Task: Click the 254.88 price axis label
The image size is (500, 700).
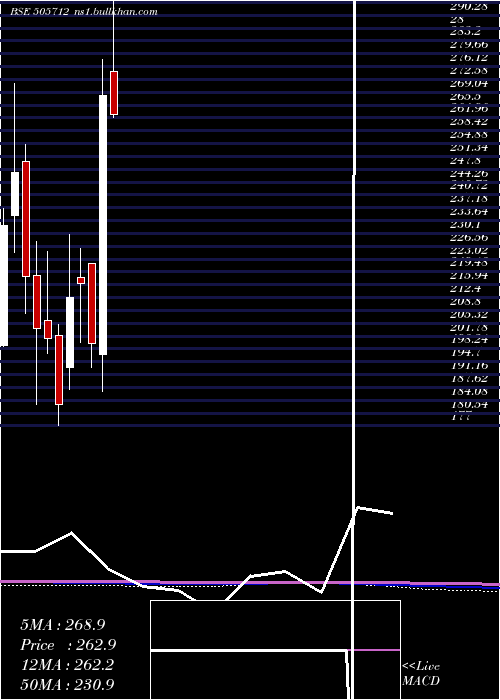Action: [x=469, y=135]
